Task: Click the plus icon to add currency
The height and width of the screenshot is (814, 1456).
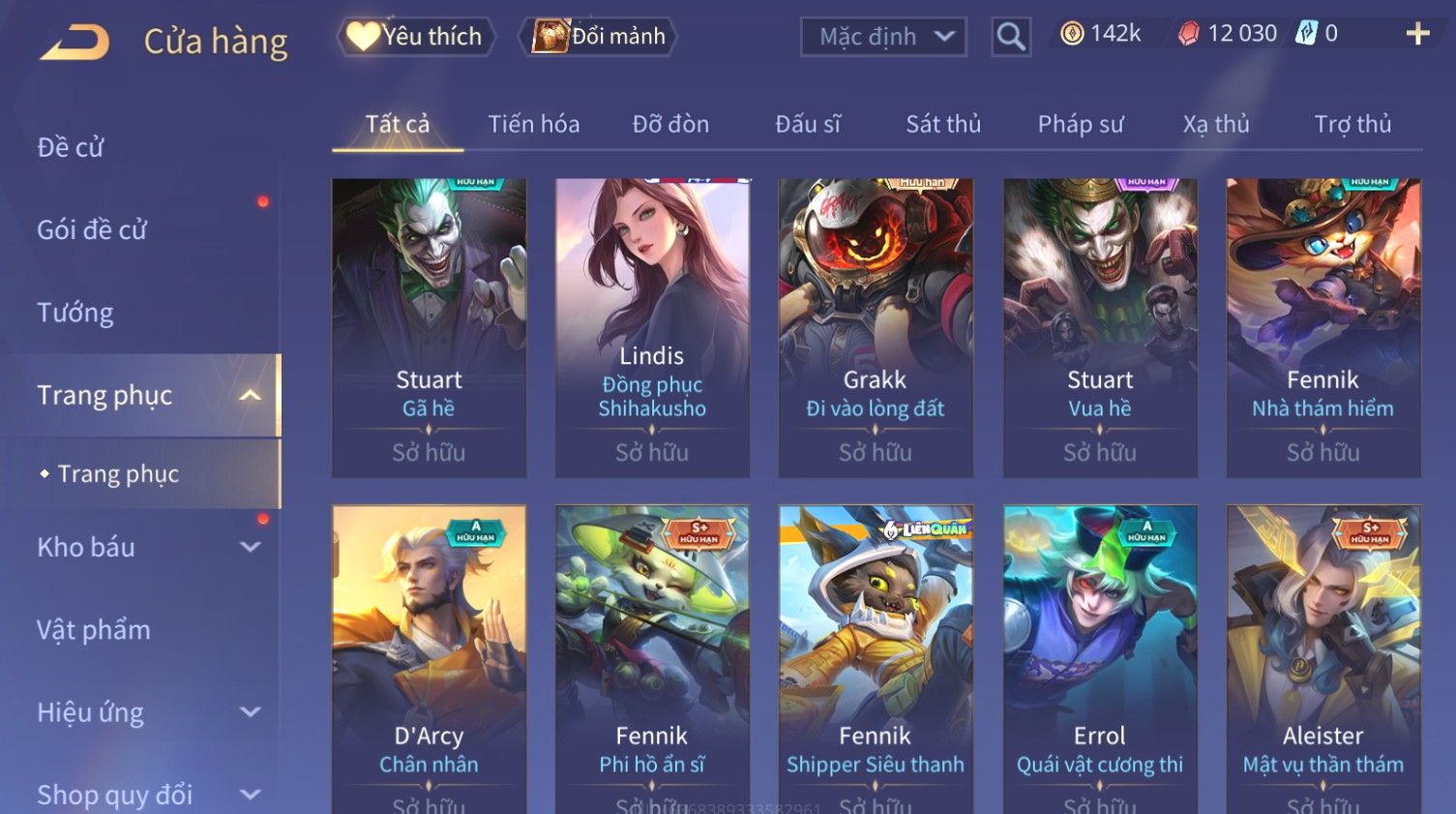Action: pos(1417,34)
